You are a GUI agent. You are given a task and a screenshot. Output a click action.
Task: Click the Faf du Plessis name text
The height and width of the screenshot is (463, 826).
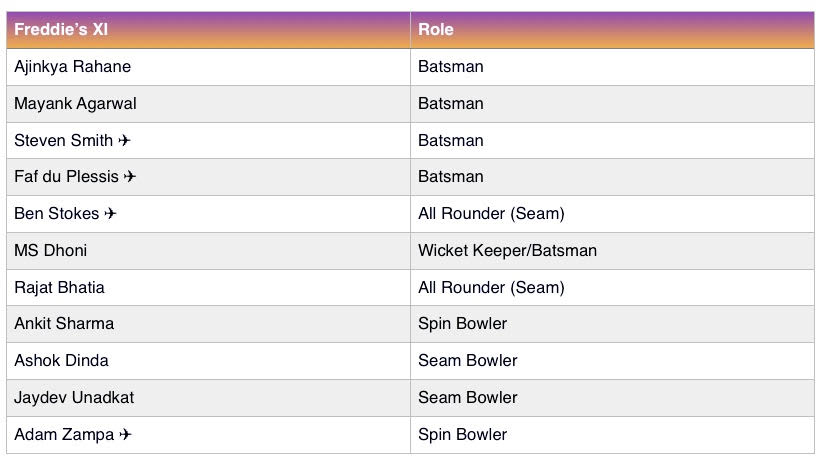coord(66,176)
